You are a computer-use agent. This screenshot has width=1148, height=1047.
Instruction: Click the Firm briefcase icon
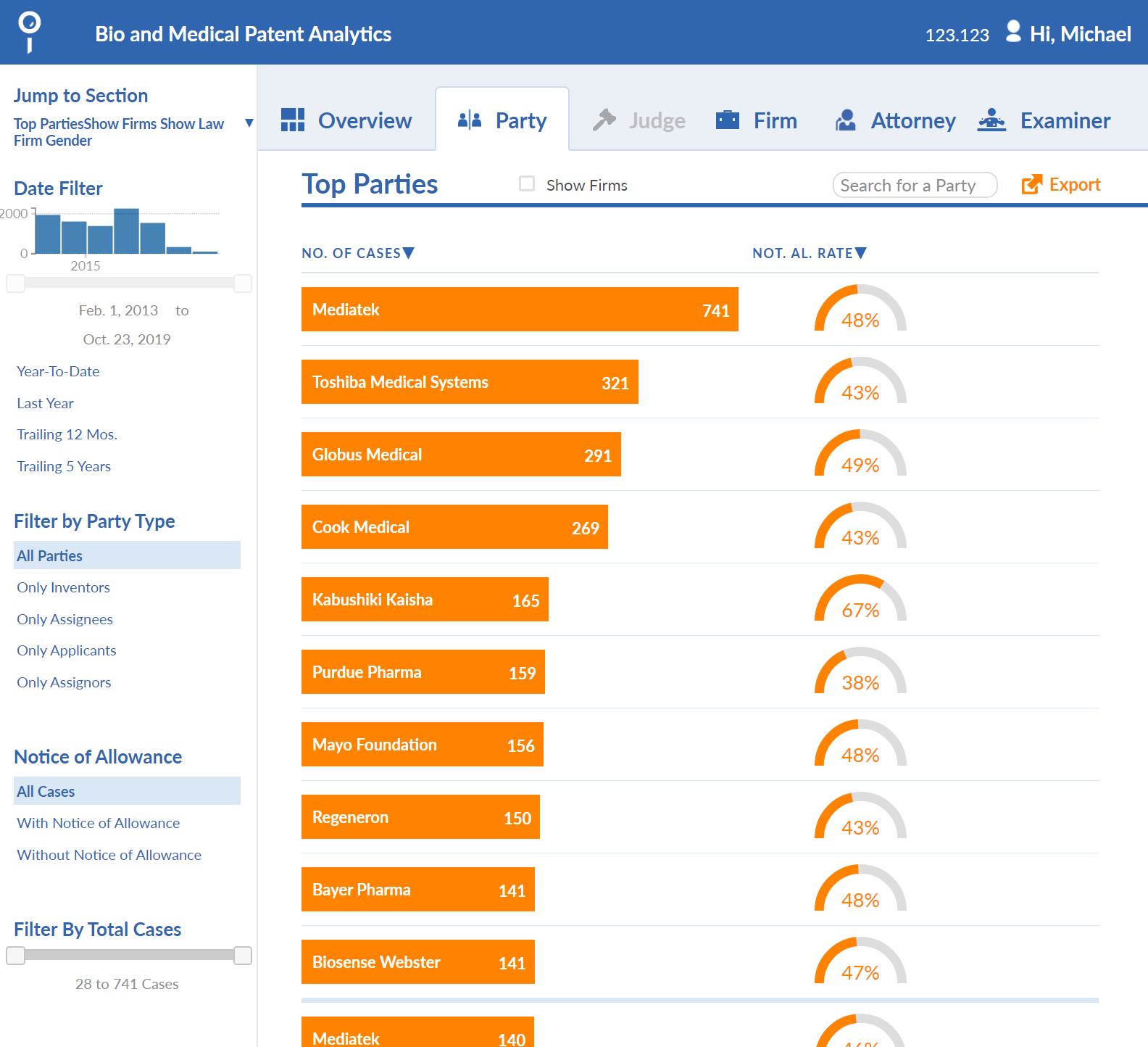[x=728, y=120]
